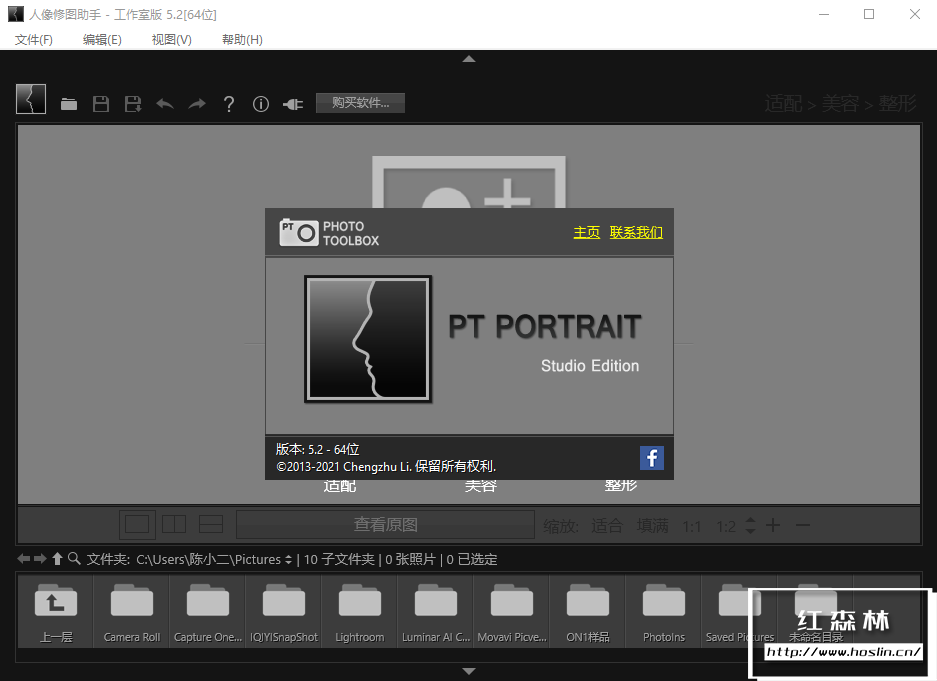Set zoom to 1:2
The width and height of the screenshot is (937, 681).
click(x=726, y=526)
